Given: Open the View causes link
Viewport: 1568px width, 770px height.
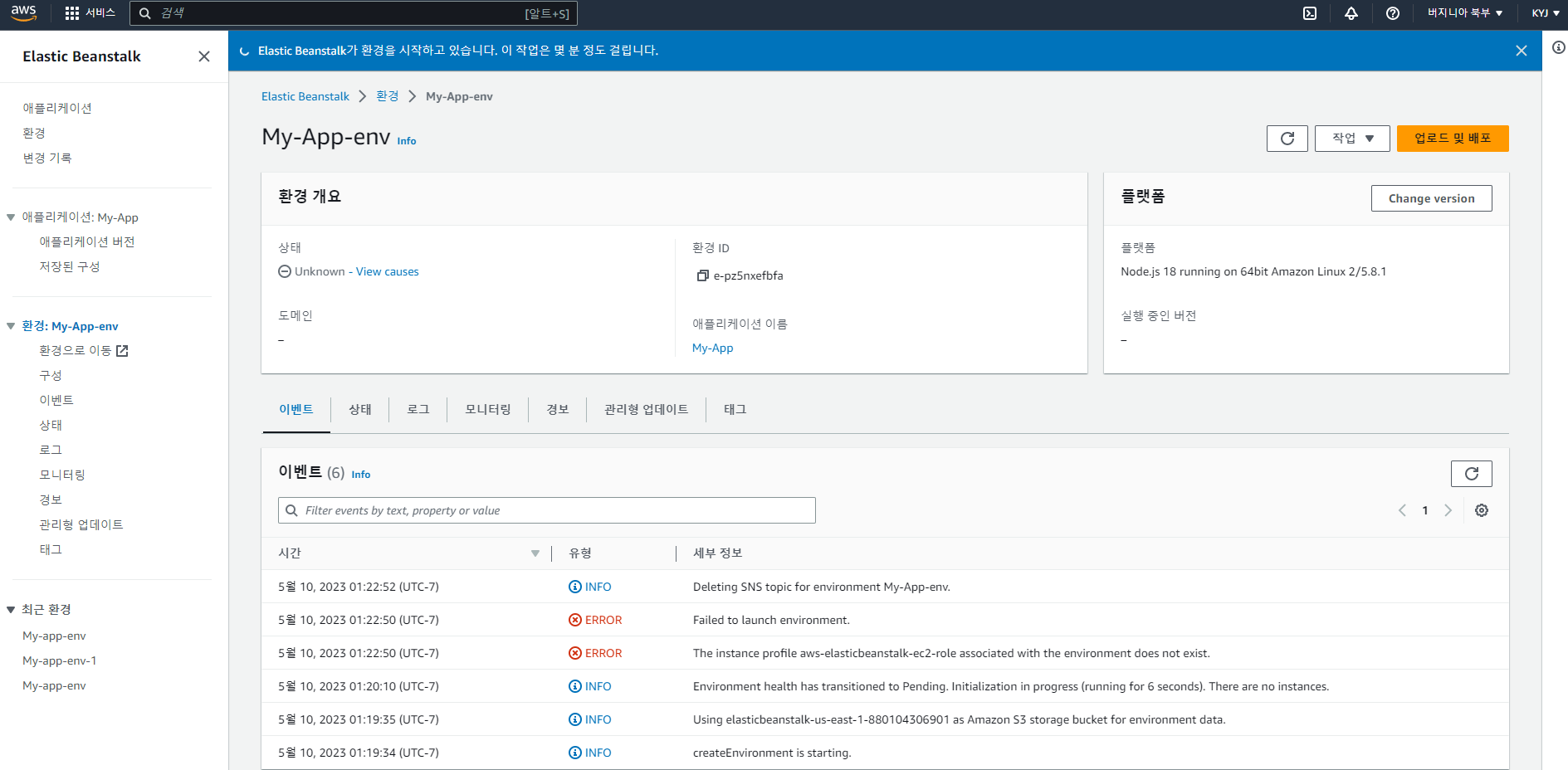Looking at the screenshot, I should coord(388,271).
